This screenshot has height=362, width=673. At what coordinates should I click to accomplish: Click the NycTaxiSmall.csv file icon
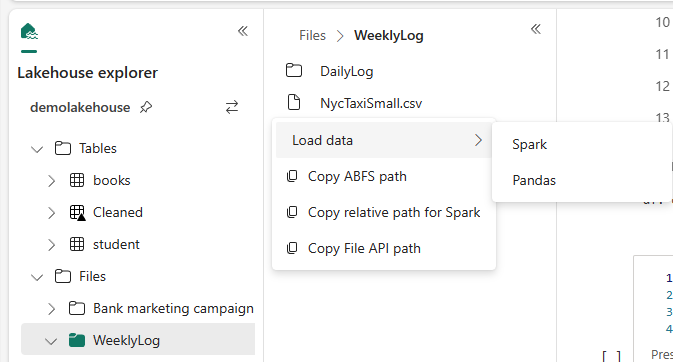point(294,103)
